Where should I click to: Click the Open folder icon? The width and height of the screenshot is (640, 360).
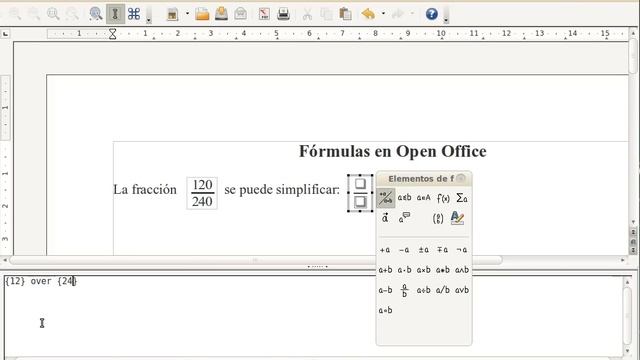coord(202,14)
